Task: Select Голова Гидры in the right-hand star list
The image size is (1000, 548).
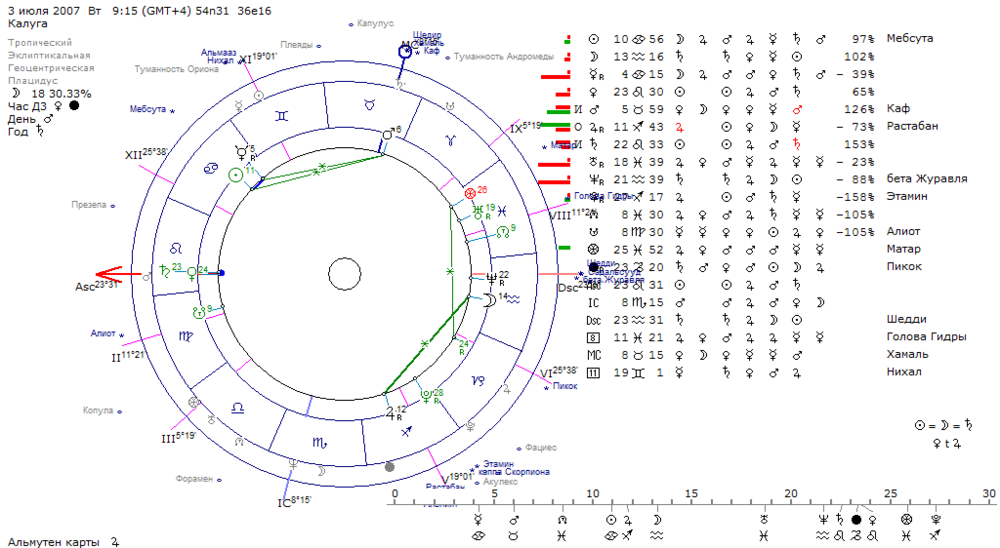Action: (x=926, y=336)
